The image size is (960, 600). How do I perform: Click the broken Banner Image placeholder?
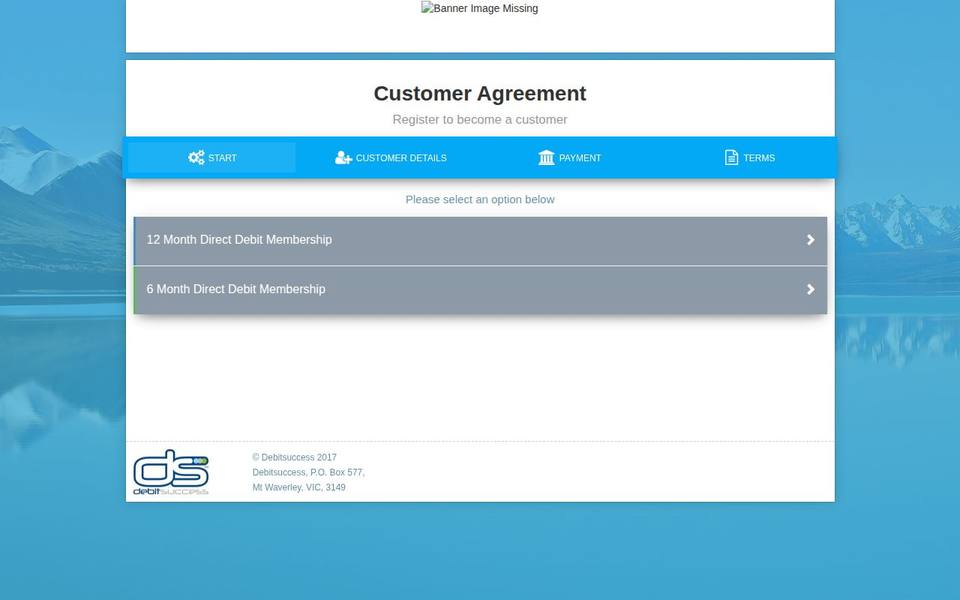(x=479, y=9)
